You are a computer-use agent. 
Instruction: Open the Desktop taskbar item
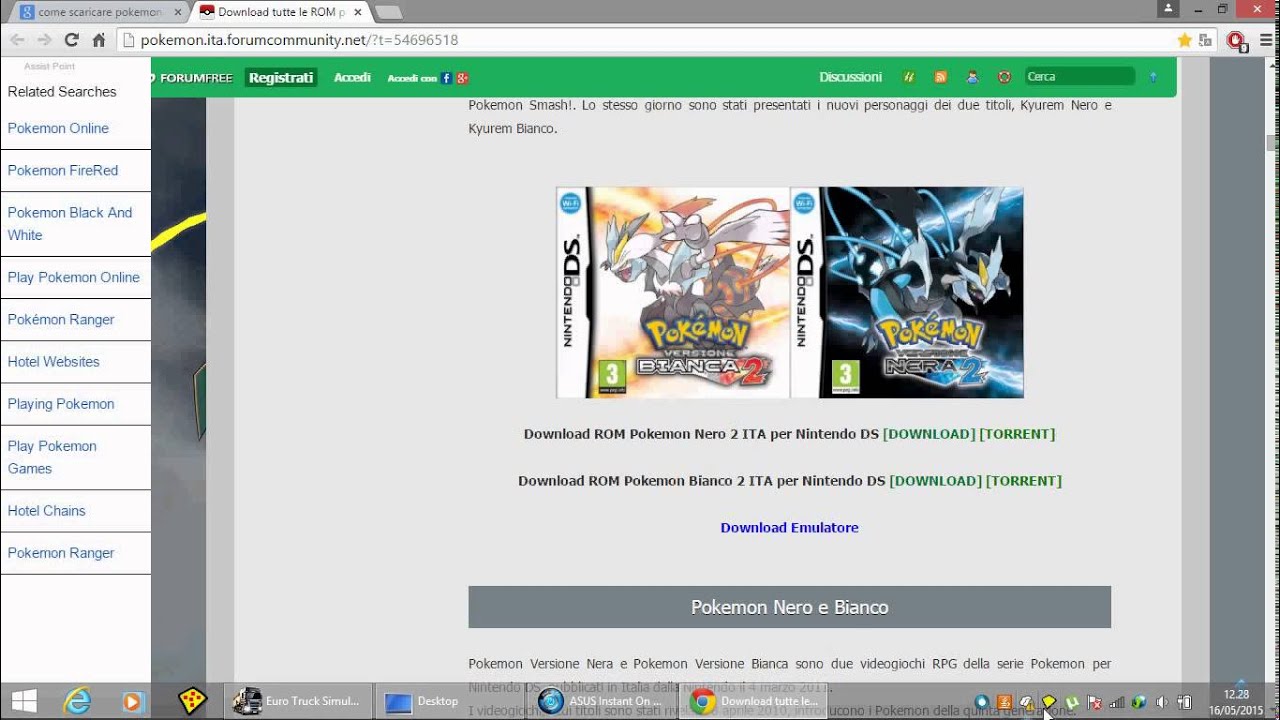[422, 701]
